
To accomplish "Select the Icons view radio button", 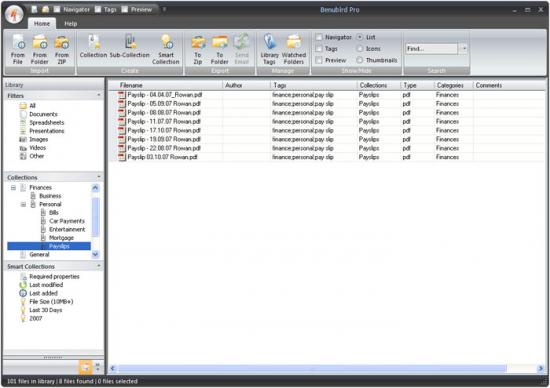I will [360, 49].
